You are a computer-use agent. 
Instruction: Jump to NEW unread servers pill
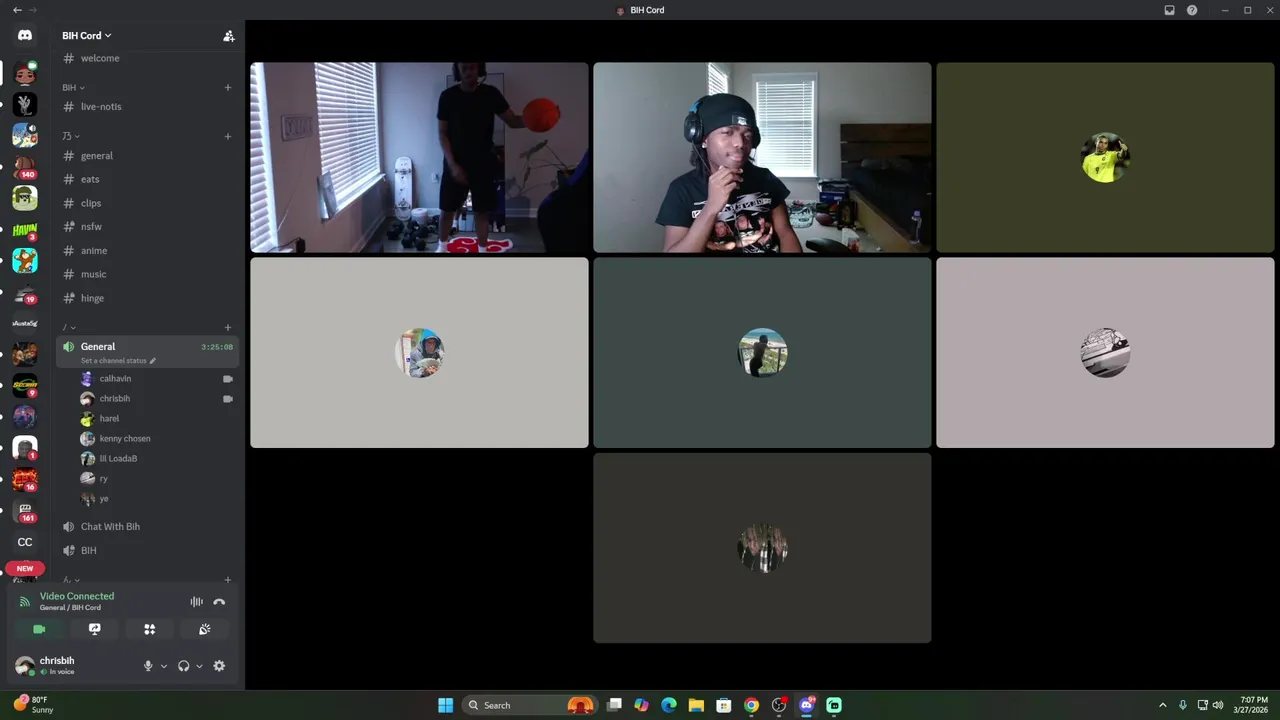[25, 568]
